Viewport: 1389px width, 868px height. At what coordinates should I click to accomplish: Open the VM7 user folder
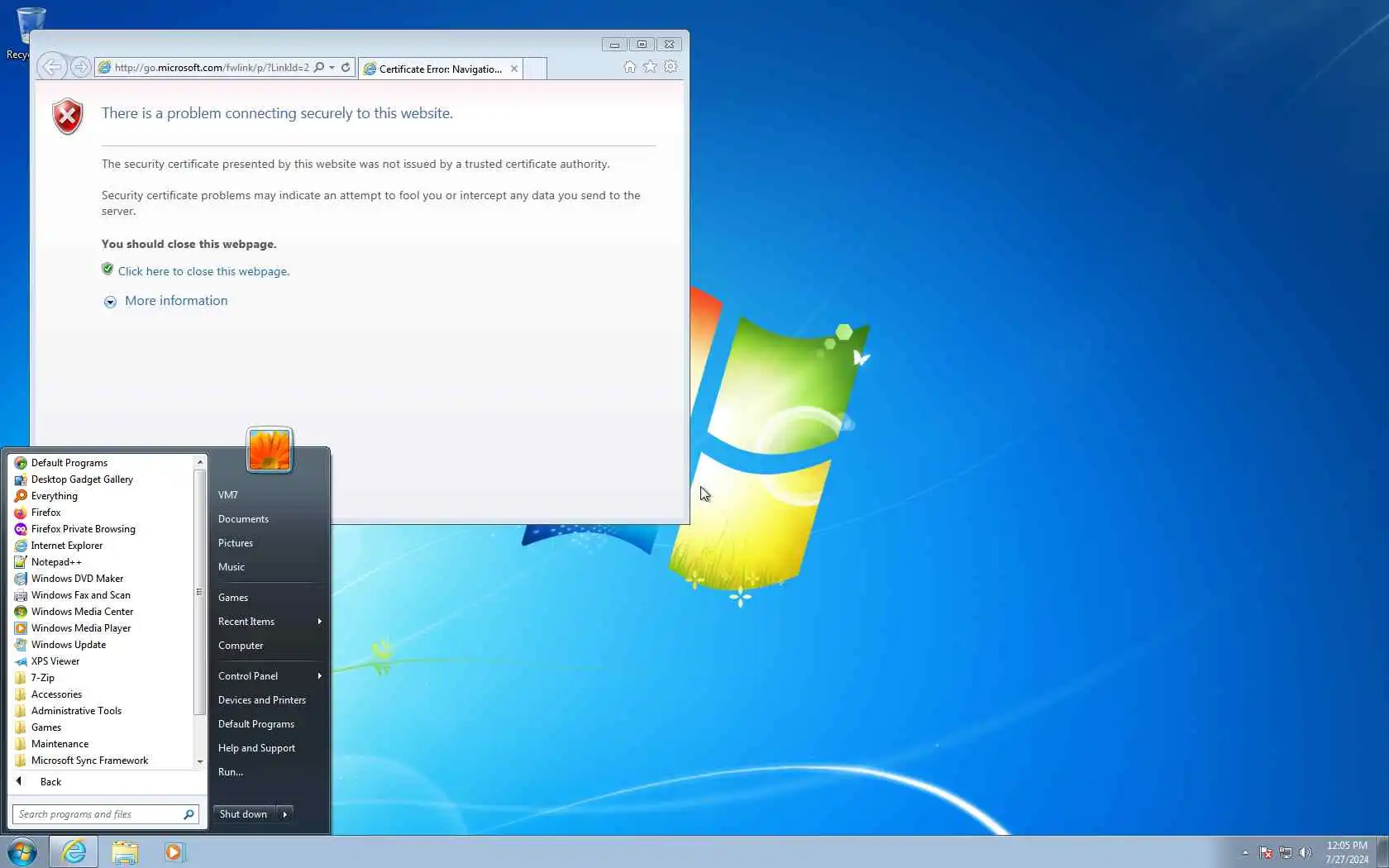coord(268,495)
